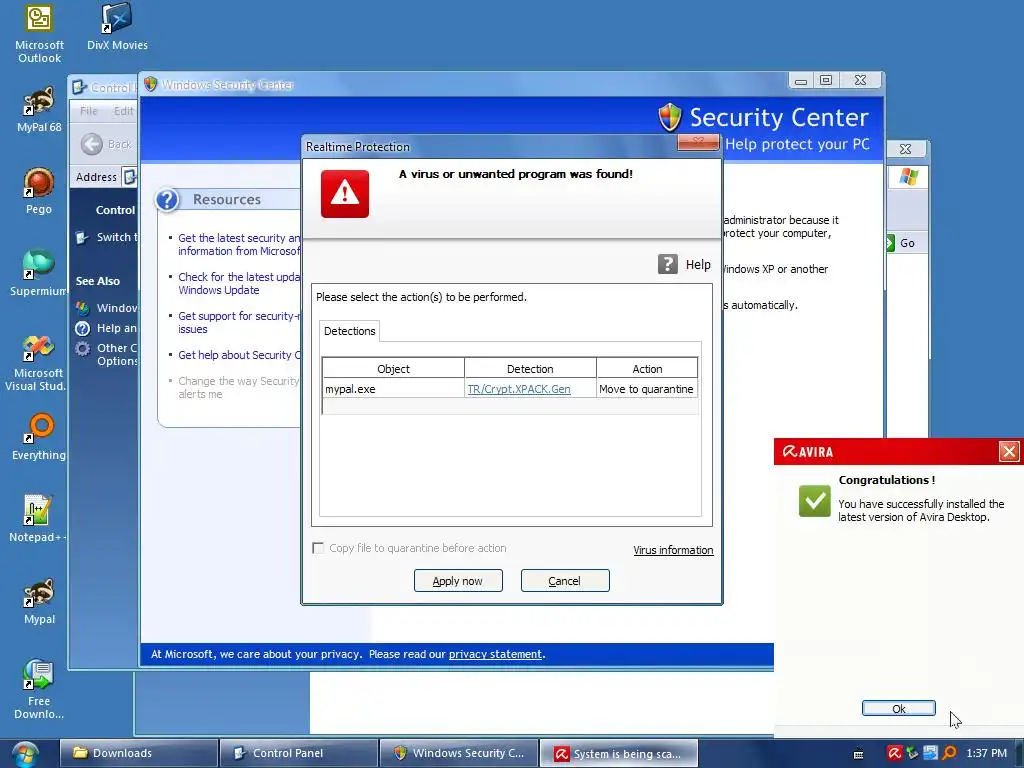Click the Windows flag logo in Control Panel
This screenshot has height=768, width=1024.
point(908,177)
